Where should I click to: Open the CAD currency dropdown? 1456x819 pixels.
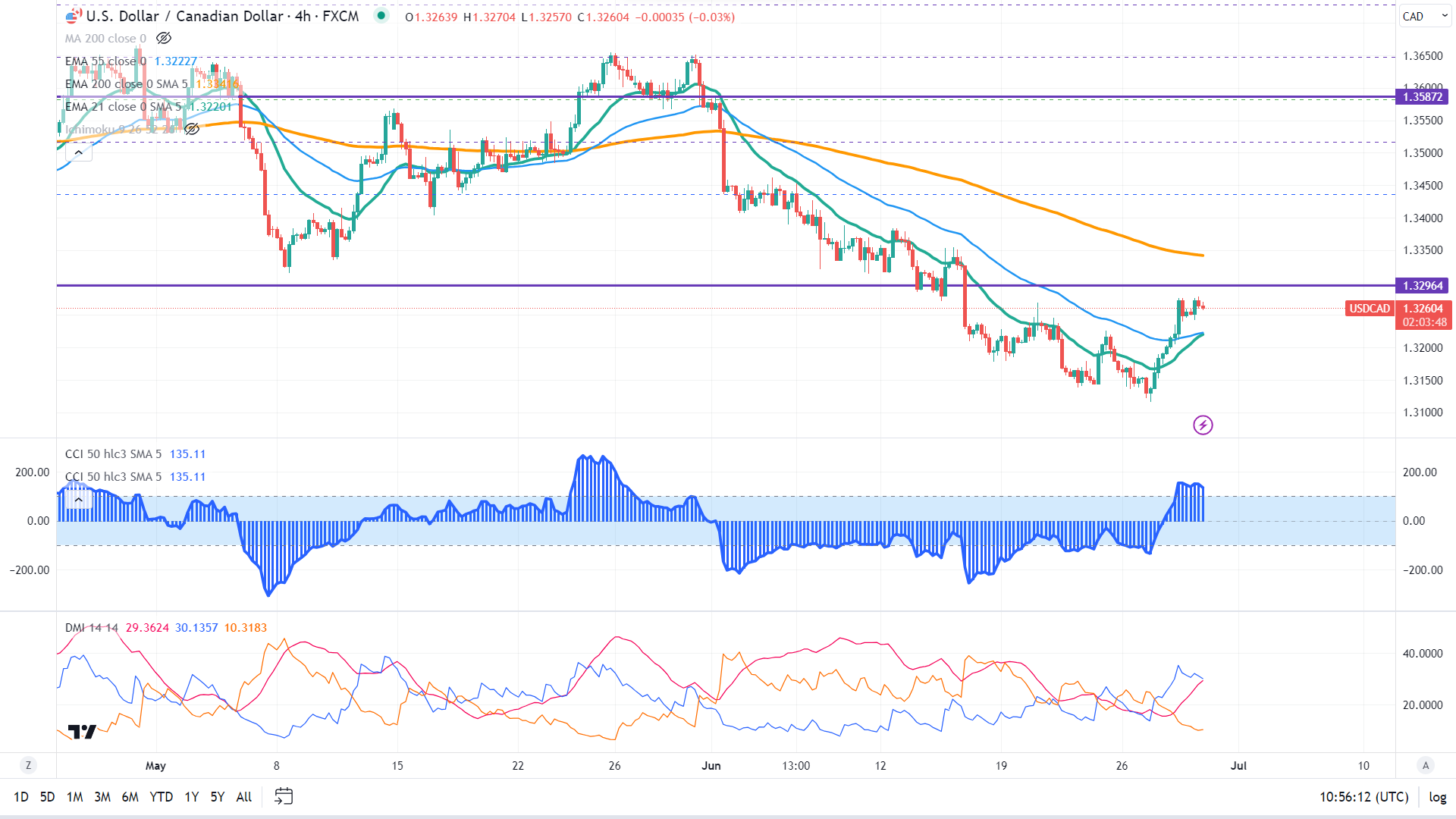point(1423,16)
